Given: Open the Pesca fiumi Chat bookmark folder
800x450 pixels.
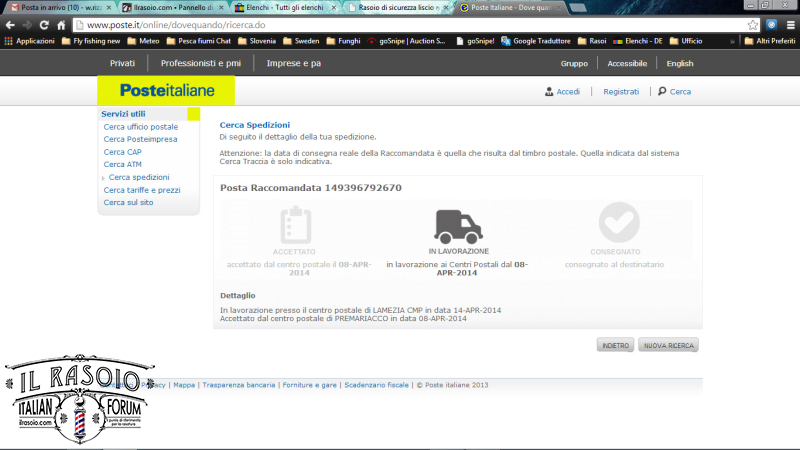Looking at the screenshot, I should (x=199, y=41).
